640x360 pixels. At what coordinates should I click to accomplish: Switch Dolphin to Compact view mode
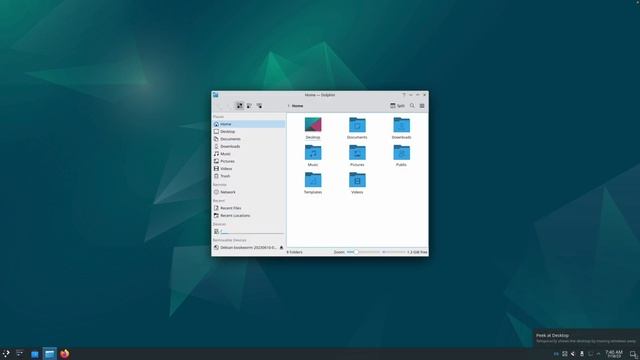coord(249,106)
